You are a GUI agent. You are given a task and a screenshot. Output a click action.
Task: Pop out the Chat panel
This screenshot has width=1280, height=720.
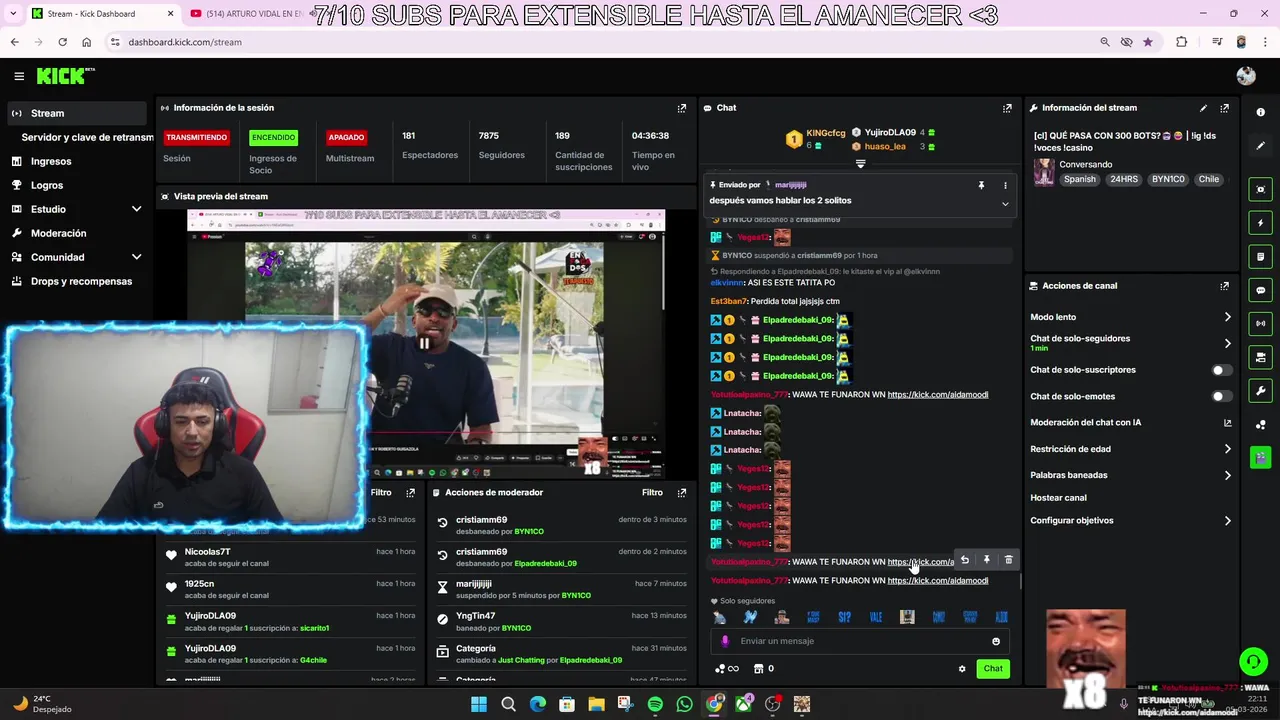1007,108
